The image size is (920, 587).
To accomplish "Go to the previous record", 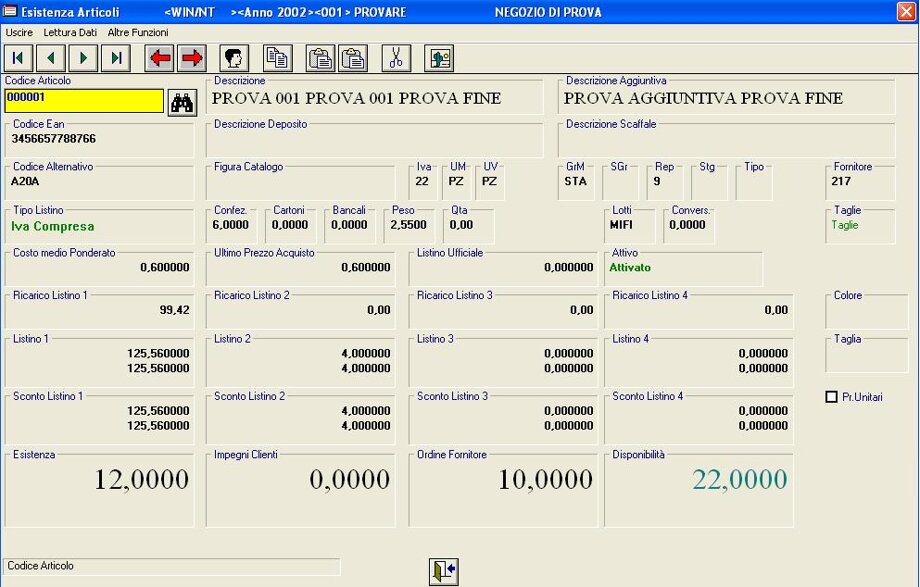I will pos(50,58).
